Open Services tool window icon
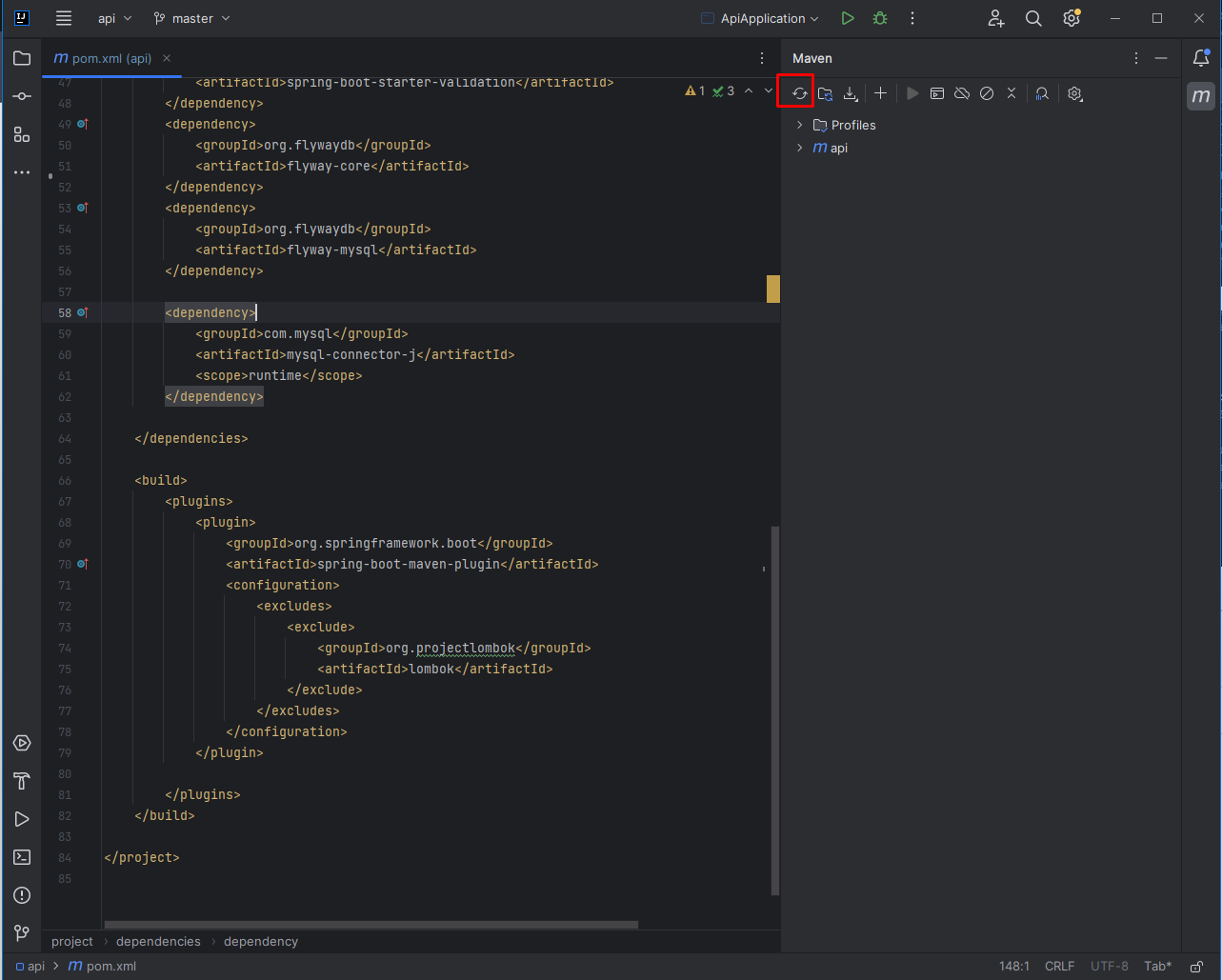 21,743
